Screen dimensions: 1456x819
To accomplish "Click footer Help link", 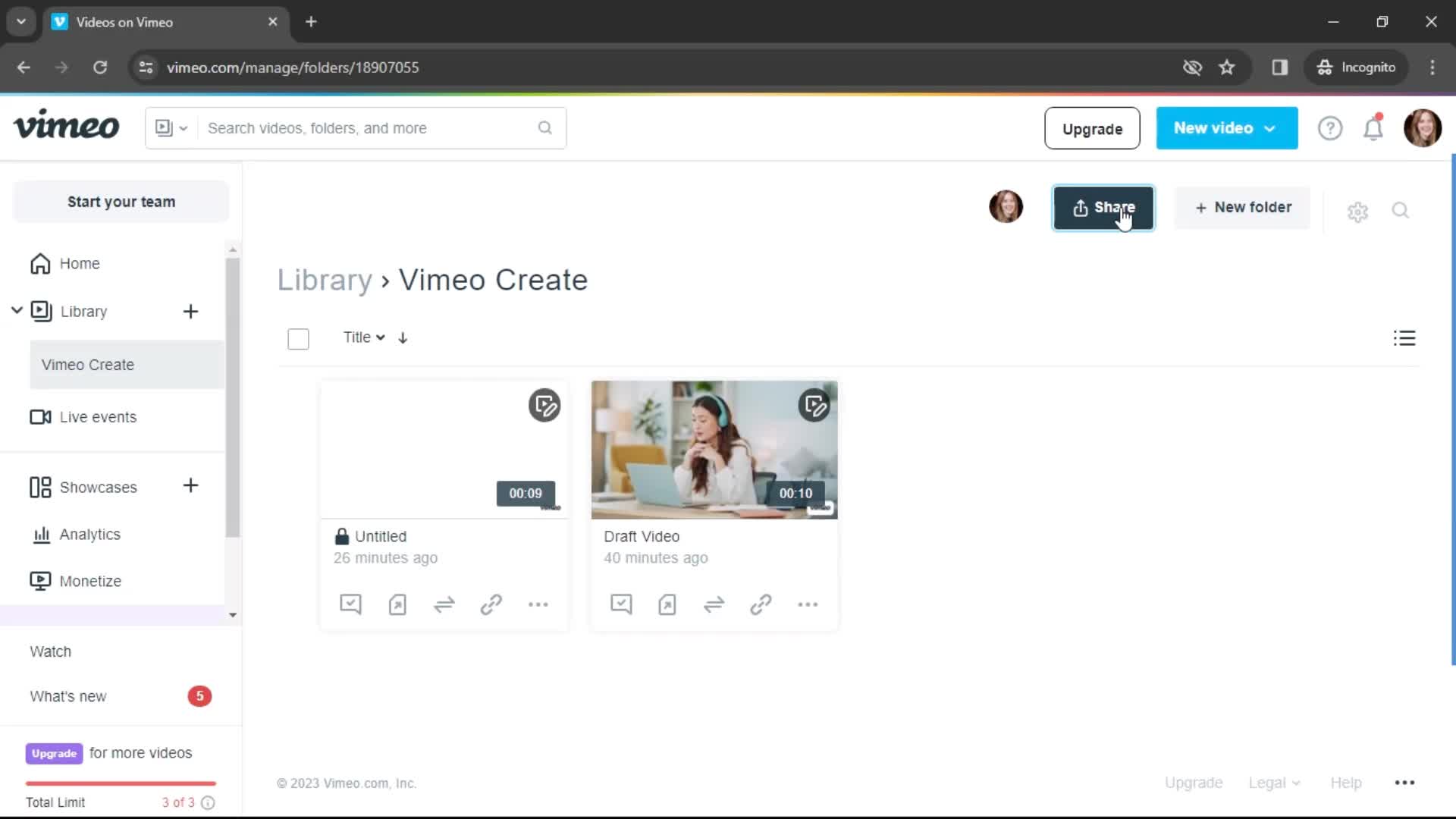I will 1346,783.
